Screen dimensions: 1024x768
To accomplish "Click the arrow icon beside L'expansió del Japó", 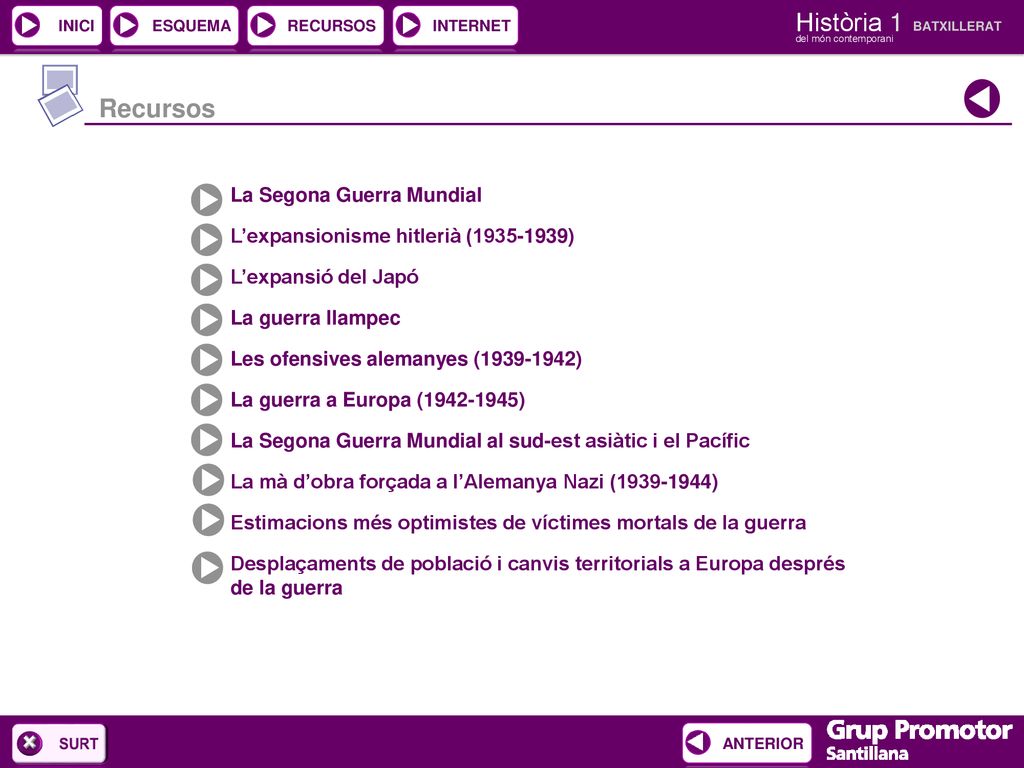I will pyautogui.click(x=206, y=280).
